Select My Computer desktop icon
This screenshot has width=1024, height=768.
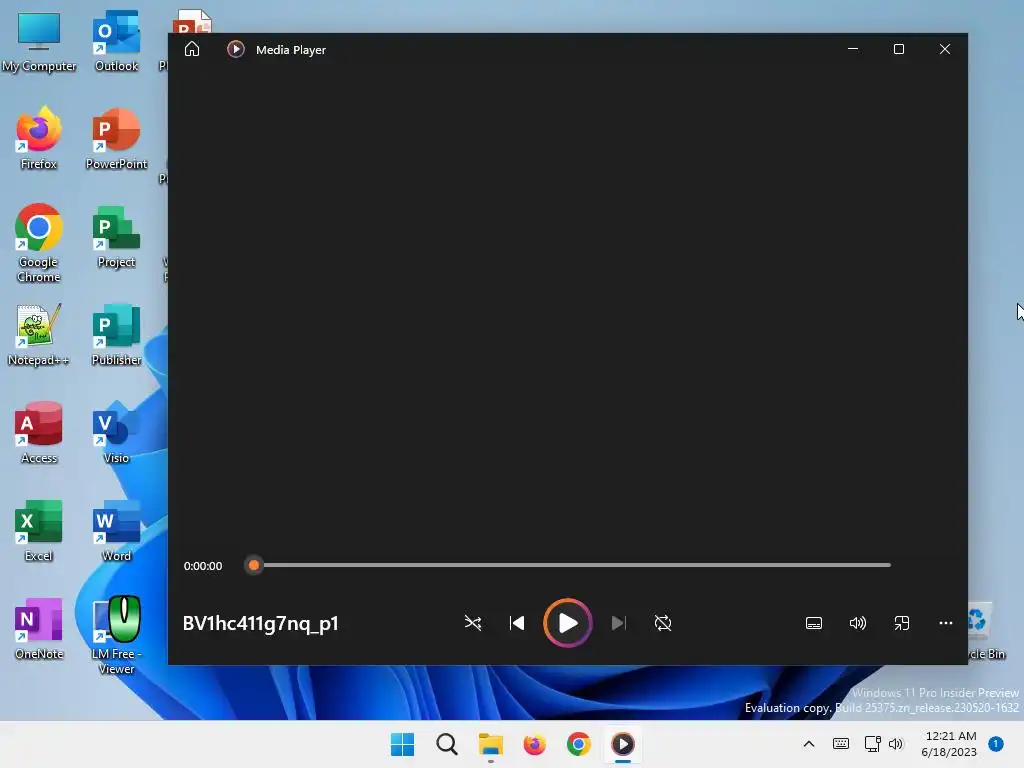coord(39,42)
